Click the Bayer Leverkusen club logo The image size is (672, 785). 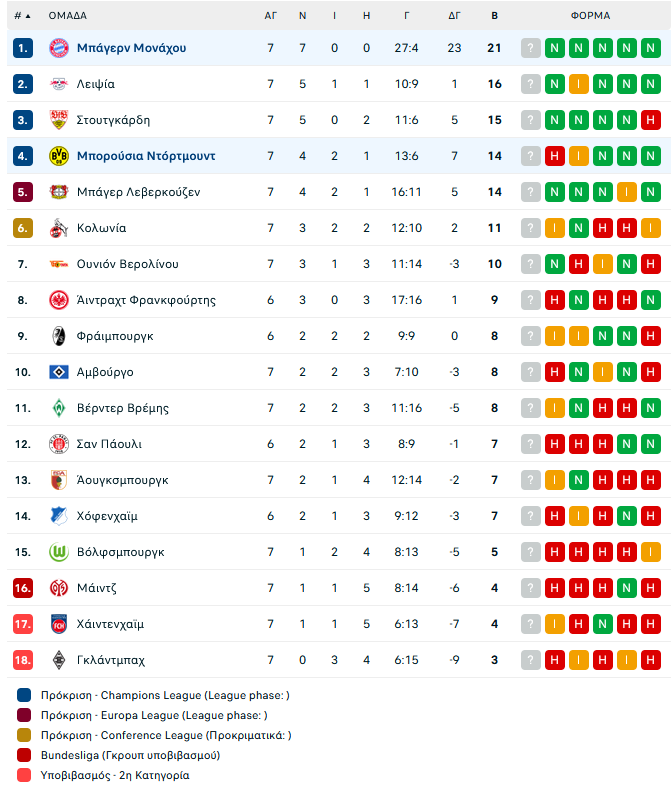coord(57,192)
